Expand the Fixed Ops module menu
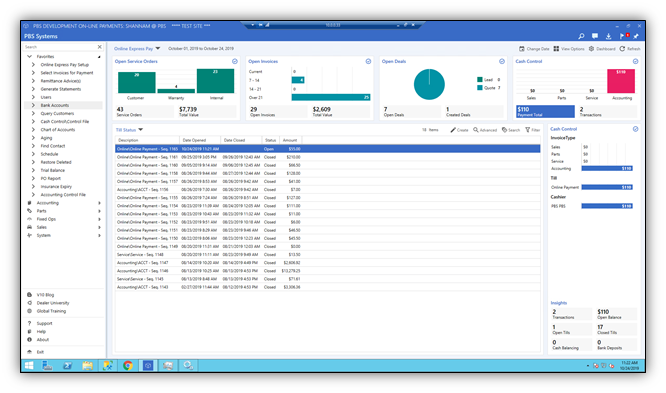The width and height of the screenshot is (666, 393). click(99, 219)
